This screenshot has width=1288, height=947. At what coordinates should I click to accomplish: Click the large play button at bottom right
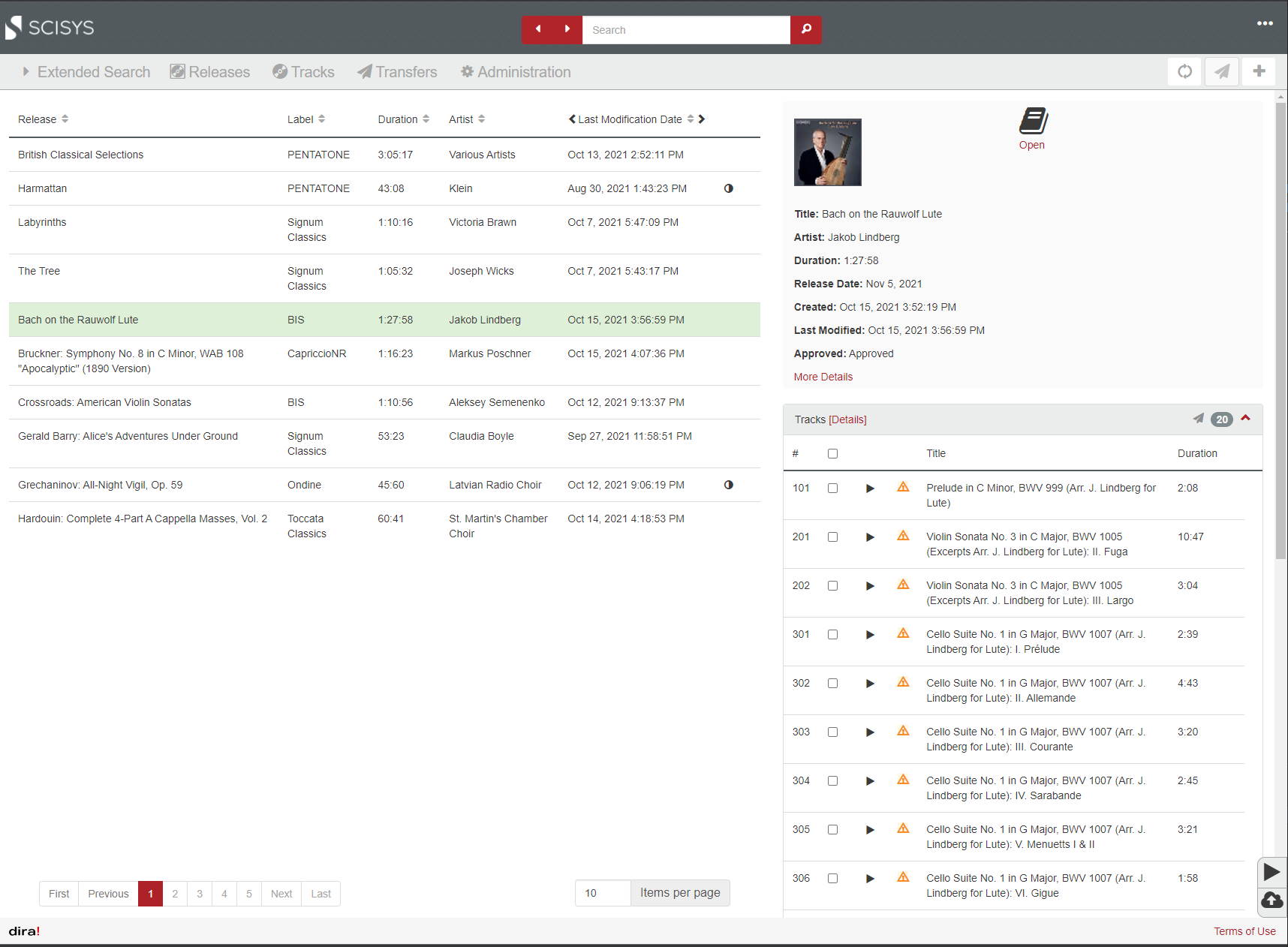1271,872
